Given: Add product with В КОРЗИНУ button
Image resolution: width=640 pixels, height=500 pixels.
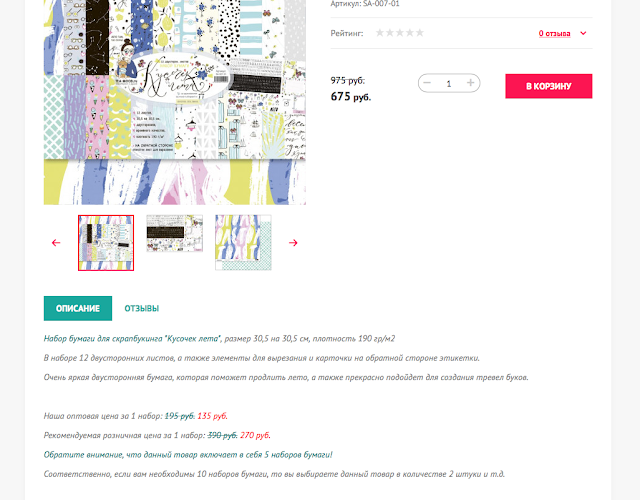Looking at the screenshot, I should [549, 86].
